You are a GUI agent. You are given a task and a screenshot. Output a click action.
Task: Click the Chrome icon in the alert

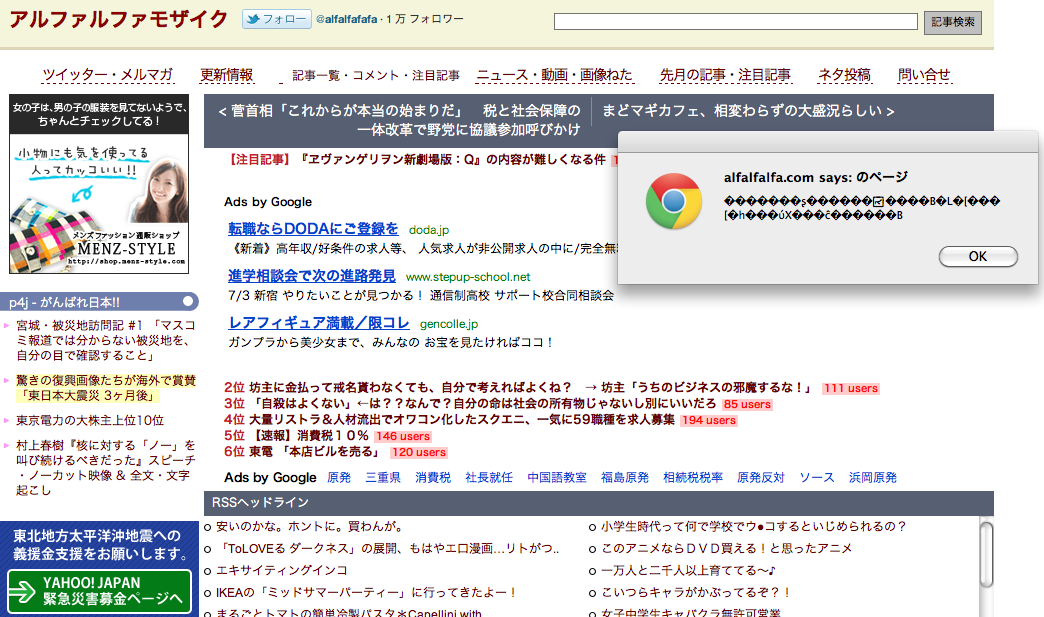673,201
